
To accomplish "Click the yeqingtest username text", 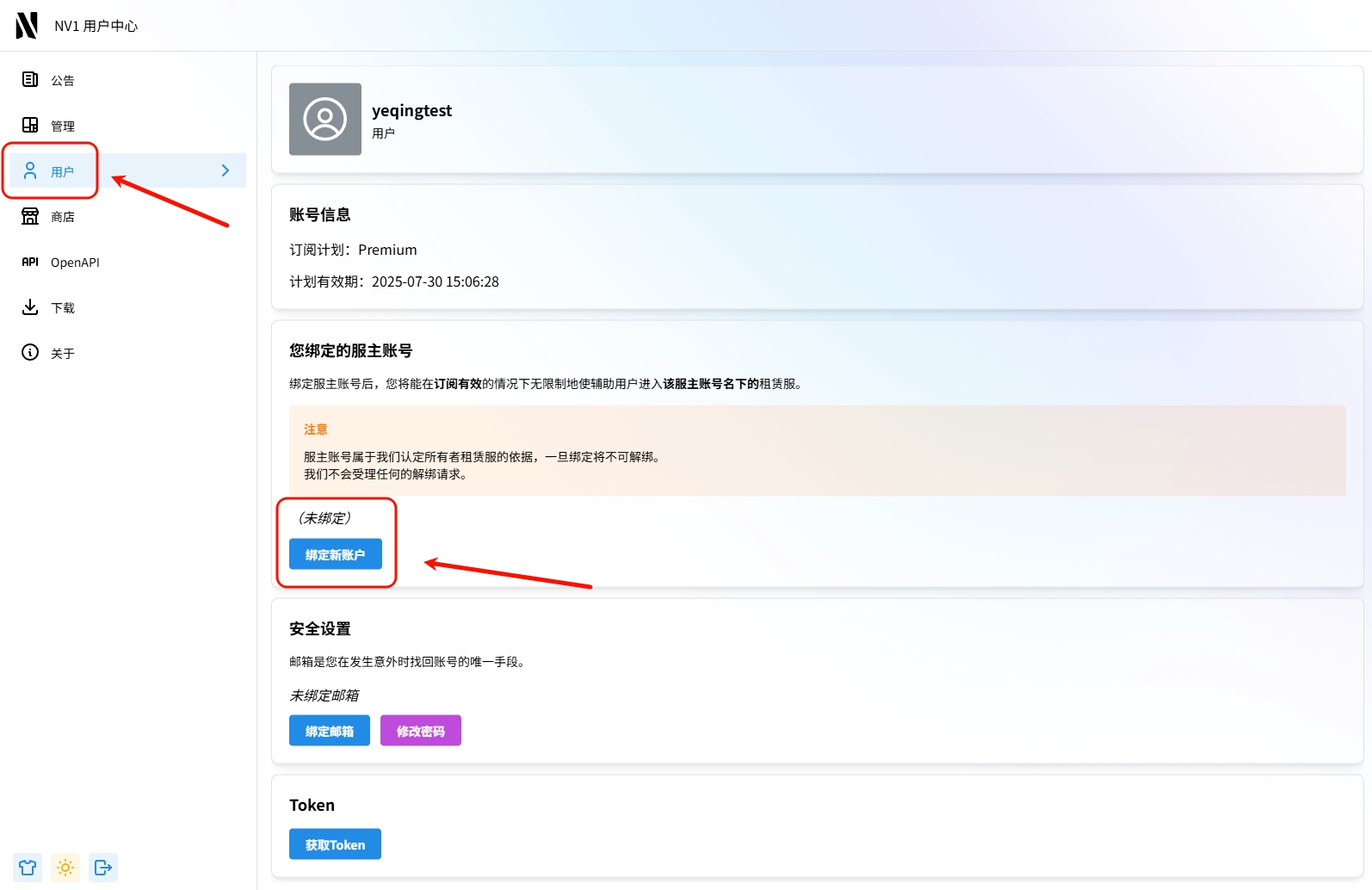I will 411,111.
